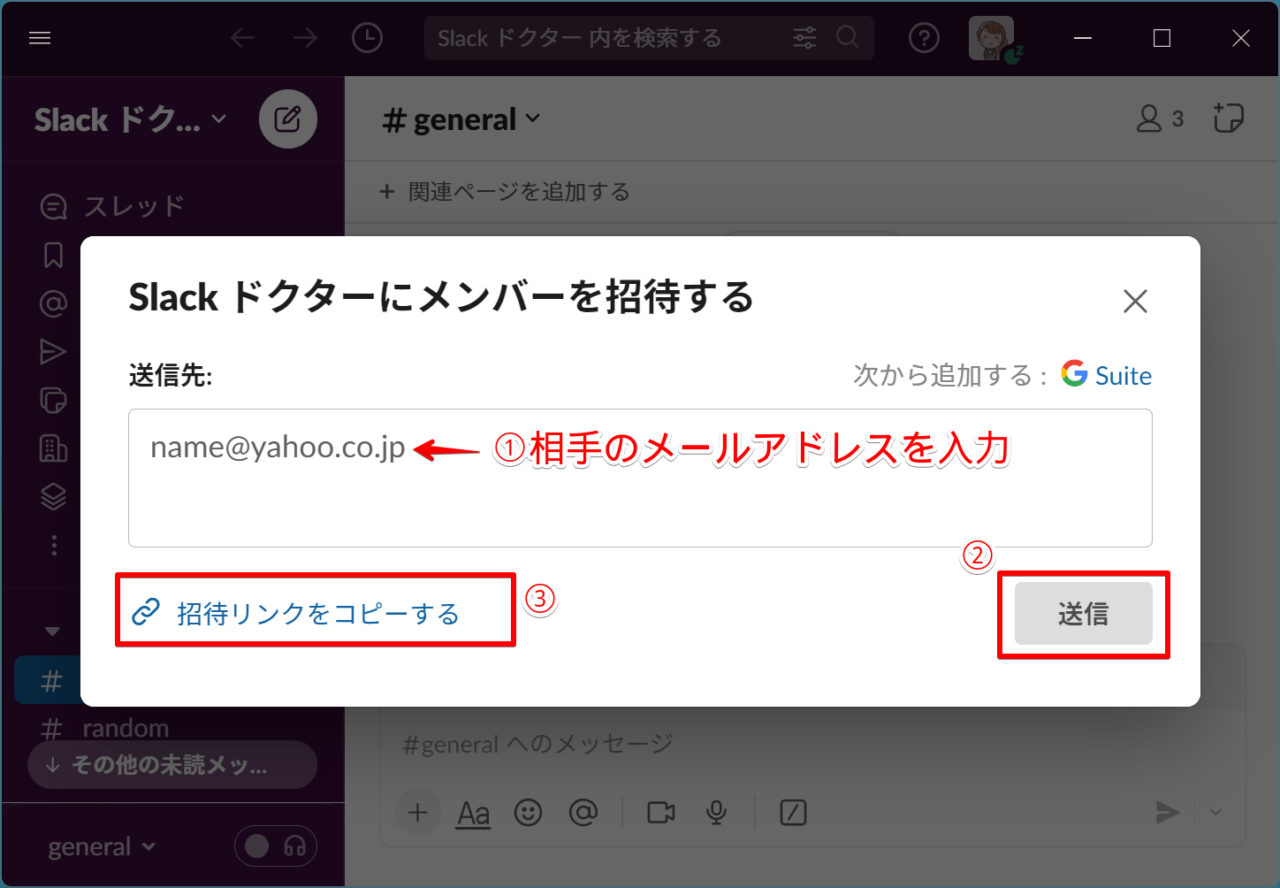Minimize the Slack window
This screenshot has width=1280, height=888.
point(1083,38)
